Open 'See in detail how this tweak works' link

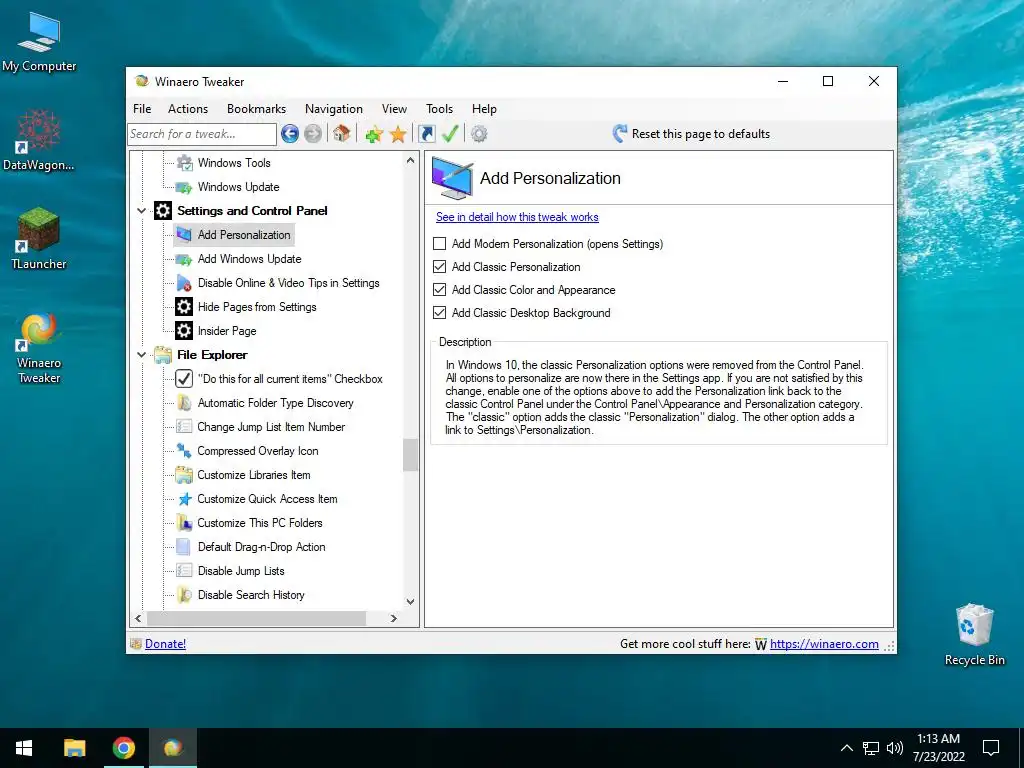(x=517, y=217)
